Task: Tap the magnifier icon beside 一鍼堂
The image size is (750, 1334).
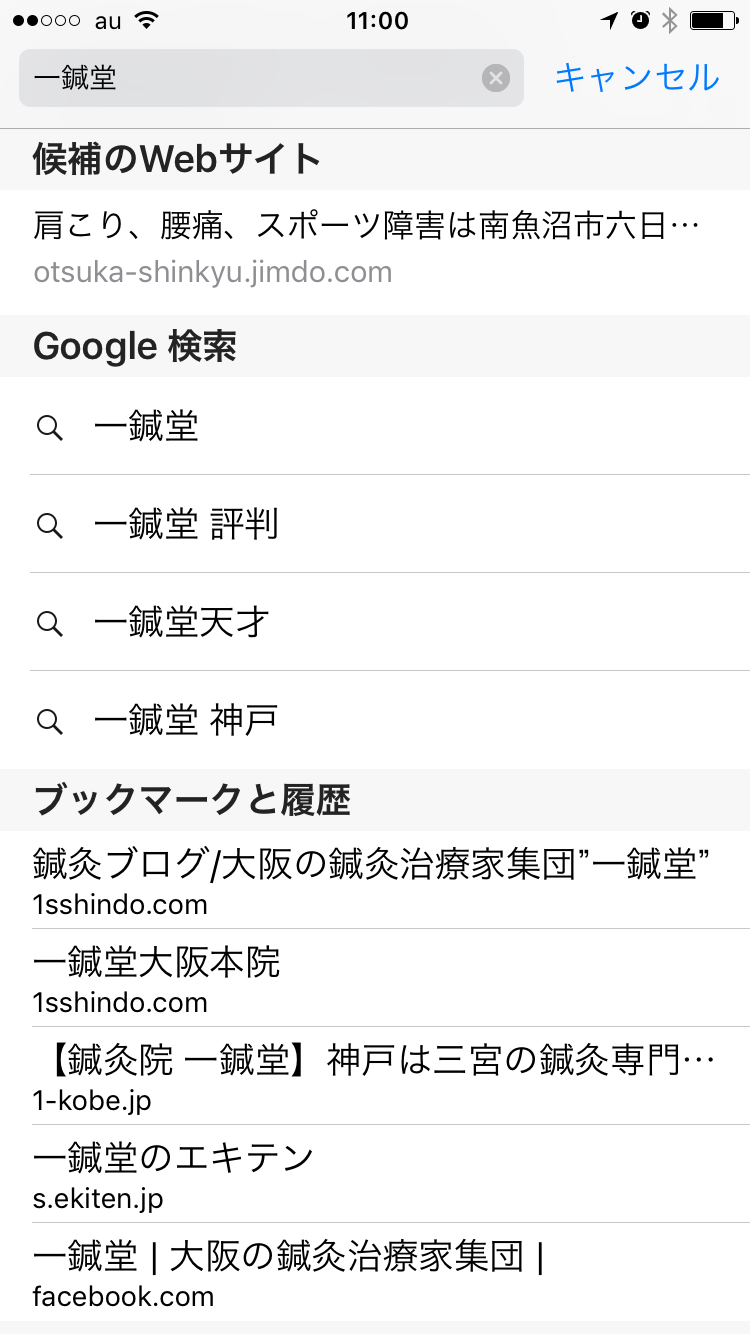Action: (50, 427)
